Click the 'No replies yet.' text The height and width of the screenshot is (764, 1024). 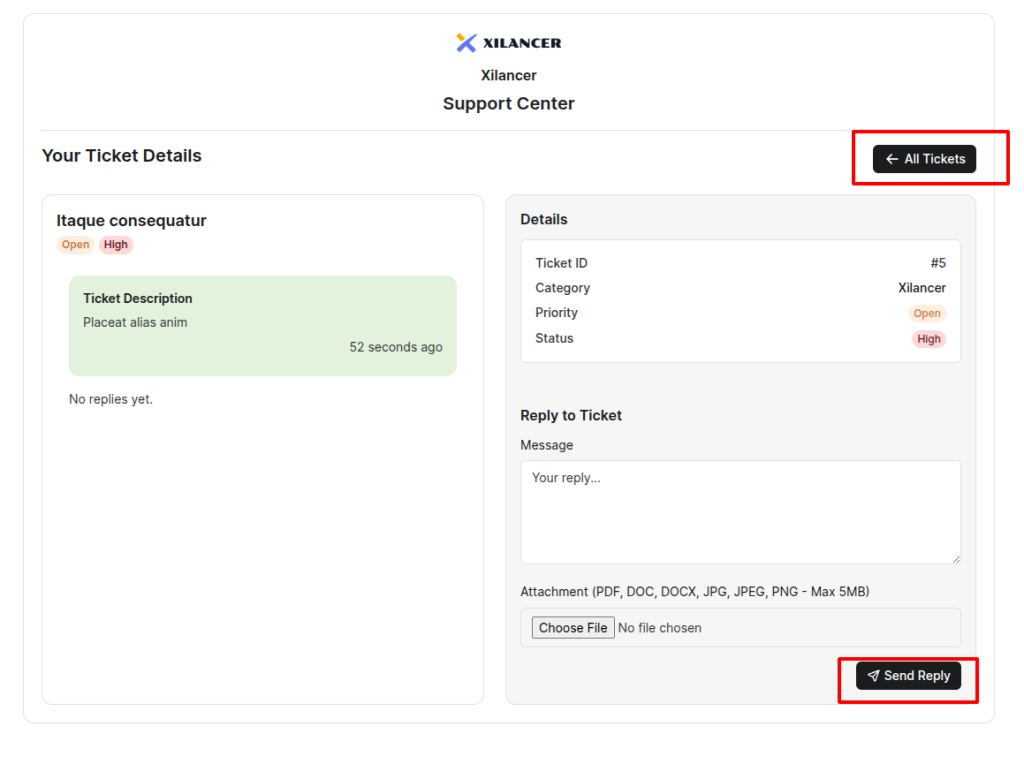click(x=111, y=399)
